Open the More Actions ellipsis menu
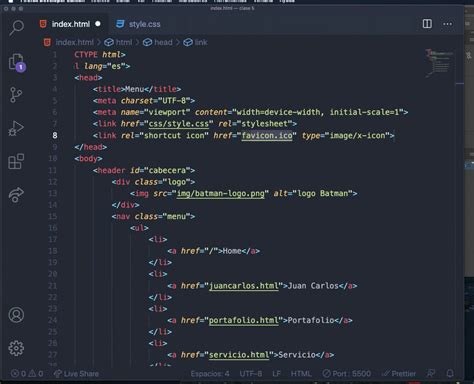 tap(447, 24)
